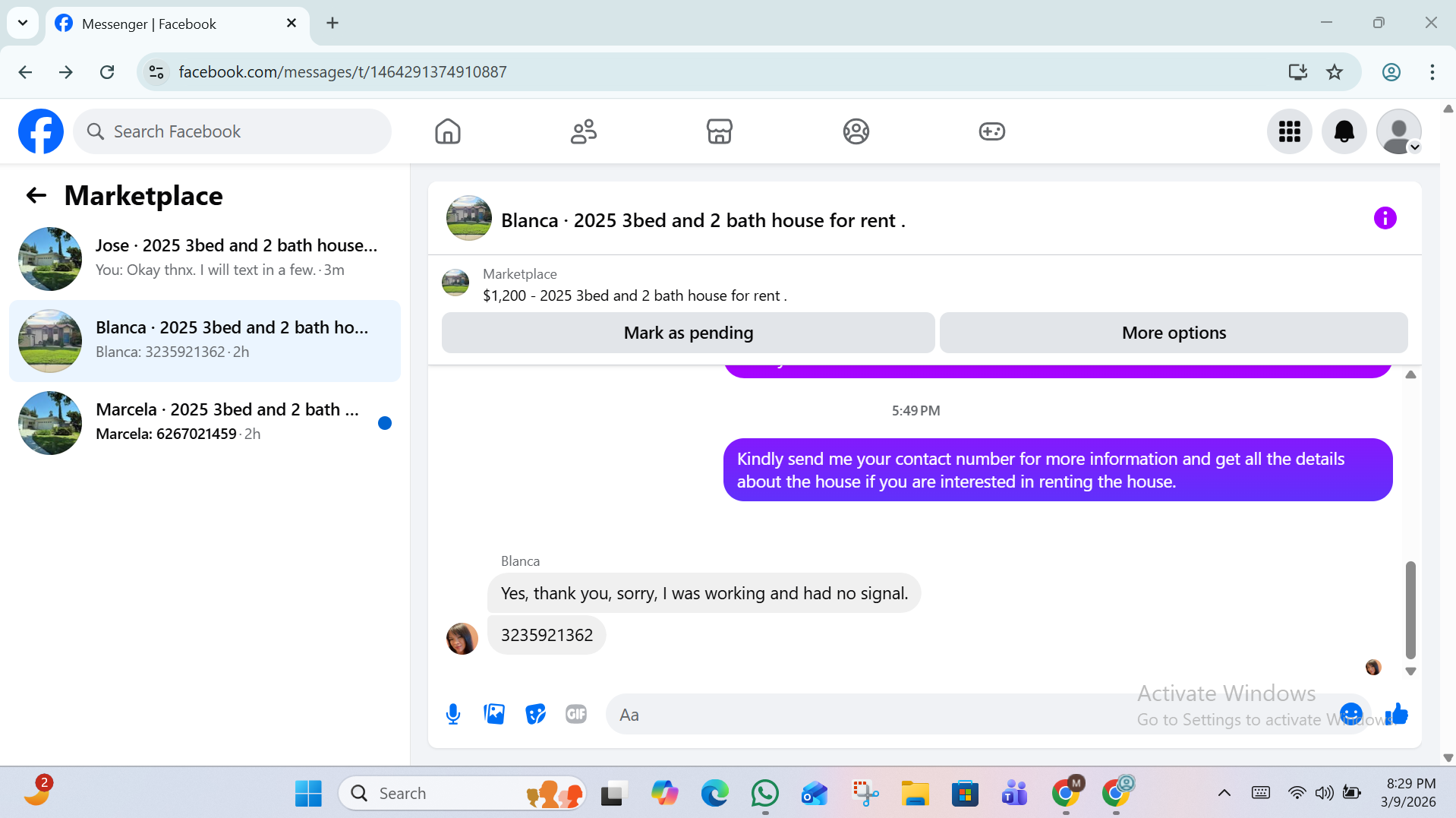Bookmark this page with star icon

(x=1334, y=72)
